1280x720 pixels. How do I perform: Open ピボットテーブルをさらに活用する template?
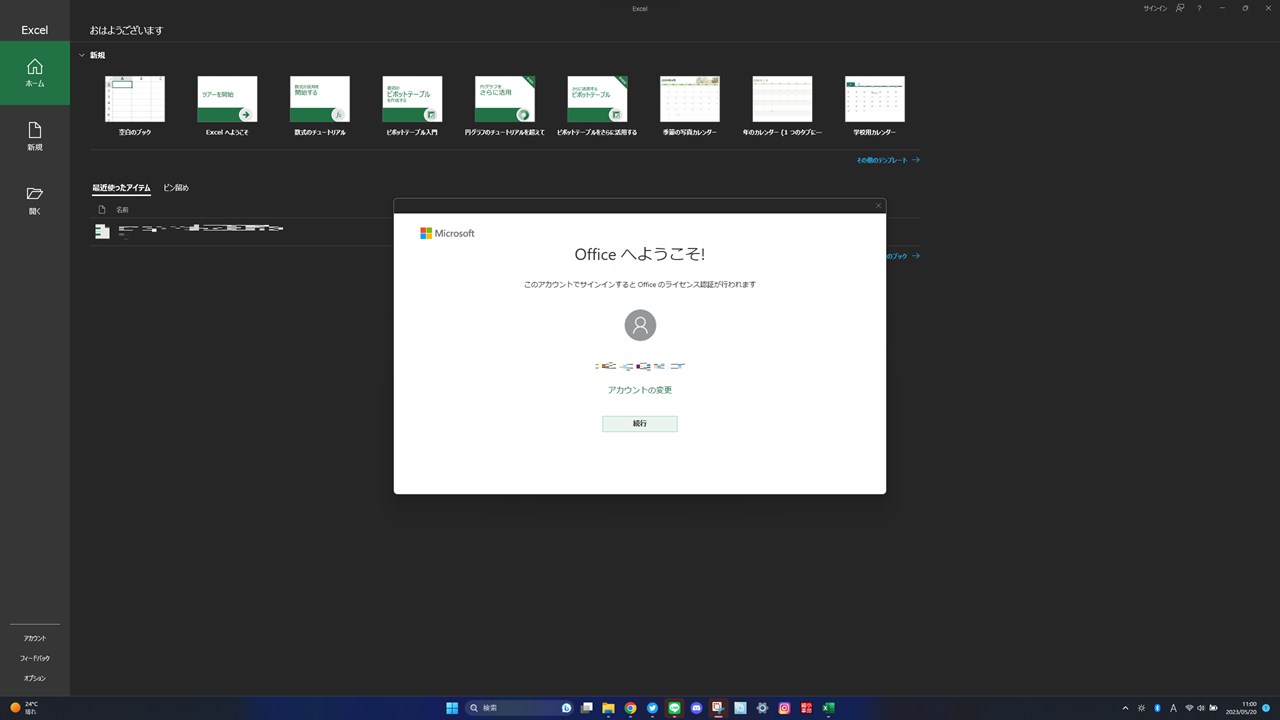[x=597, y=106]
